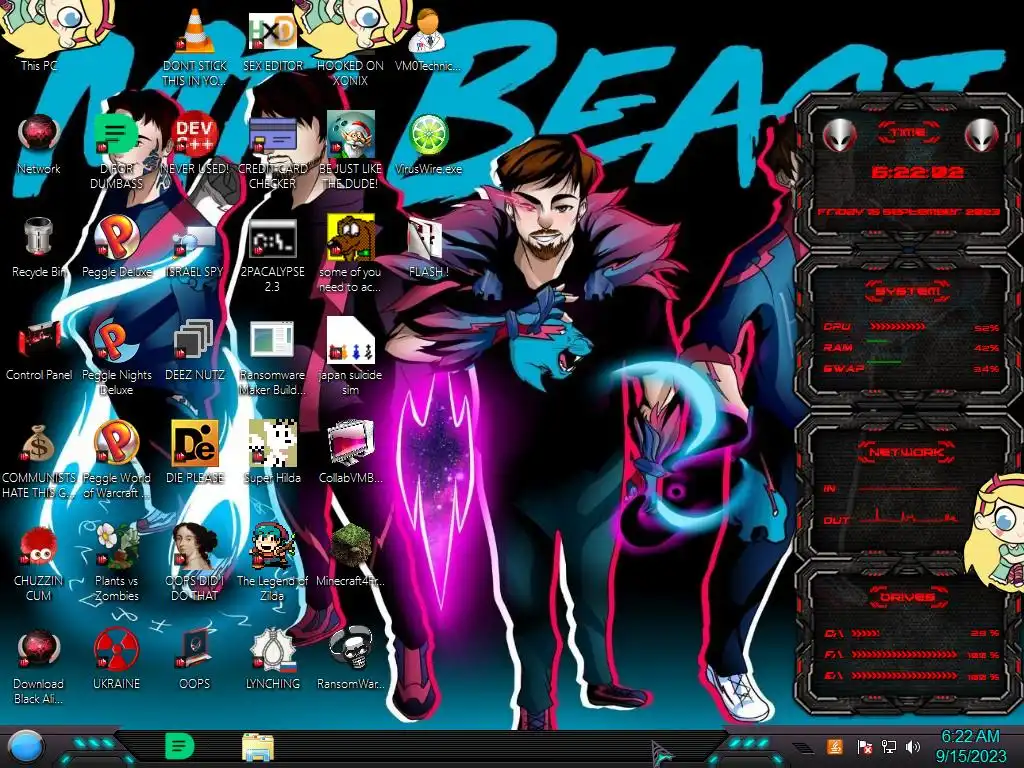Viewport: 1024px width, 768px height.
Task: Click the F:\ drive row in Drives gadget
Action: [912, 654]
